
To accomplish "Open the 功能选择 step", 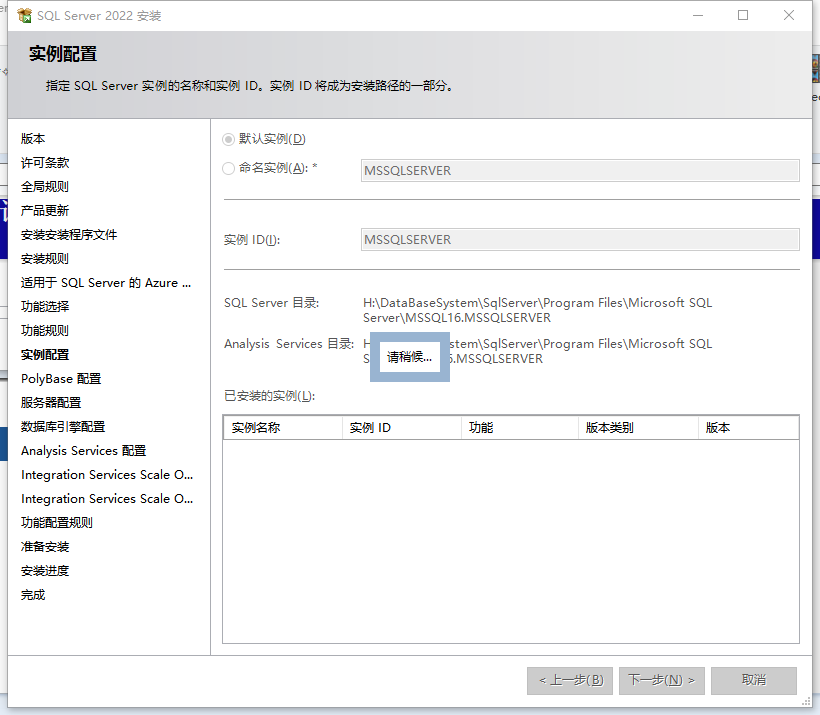I will pyautogui.click(x=45, y=307).
